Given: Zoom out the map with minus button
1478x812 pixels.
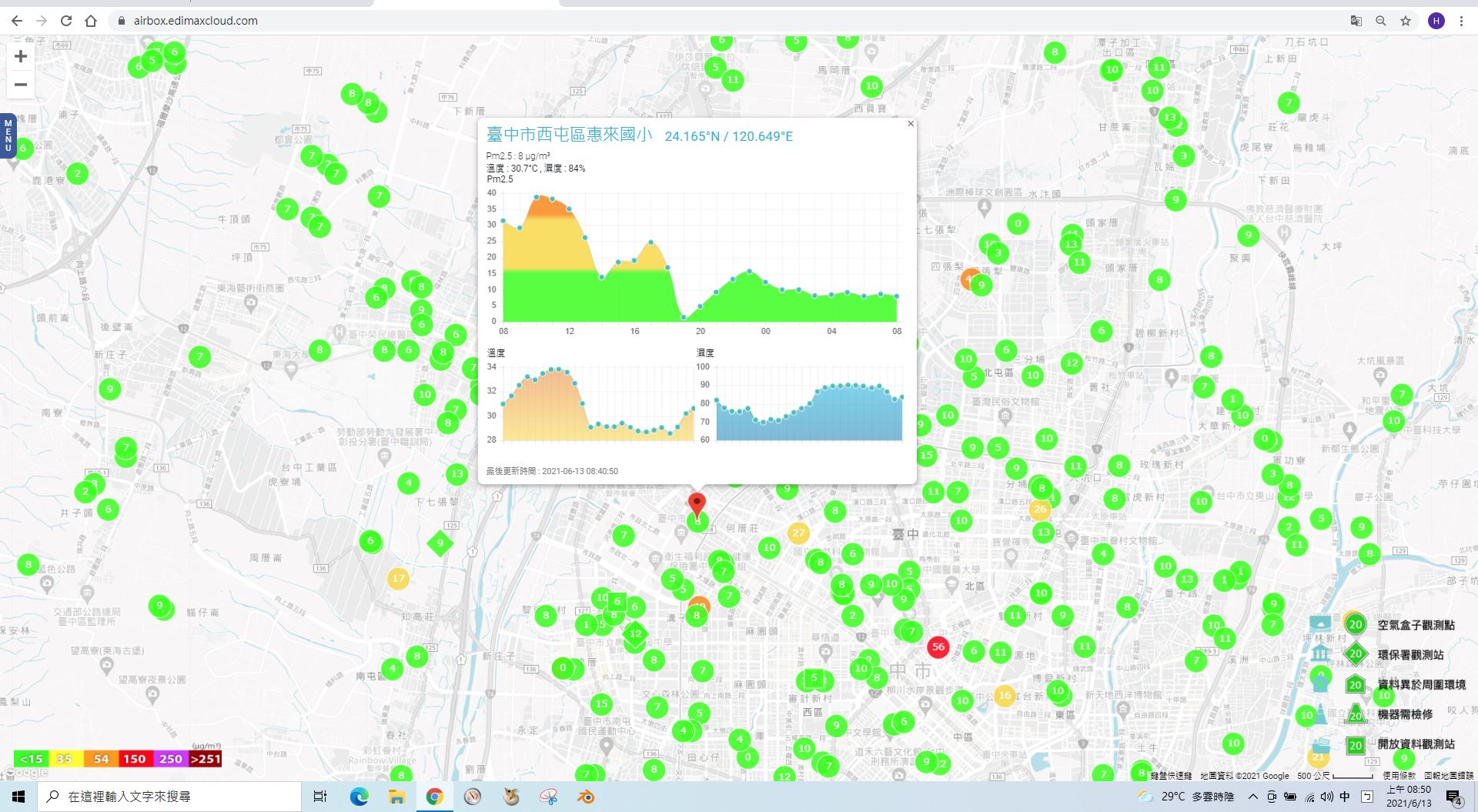Looking at the screenshot, I should [21, 84].
